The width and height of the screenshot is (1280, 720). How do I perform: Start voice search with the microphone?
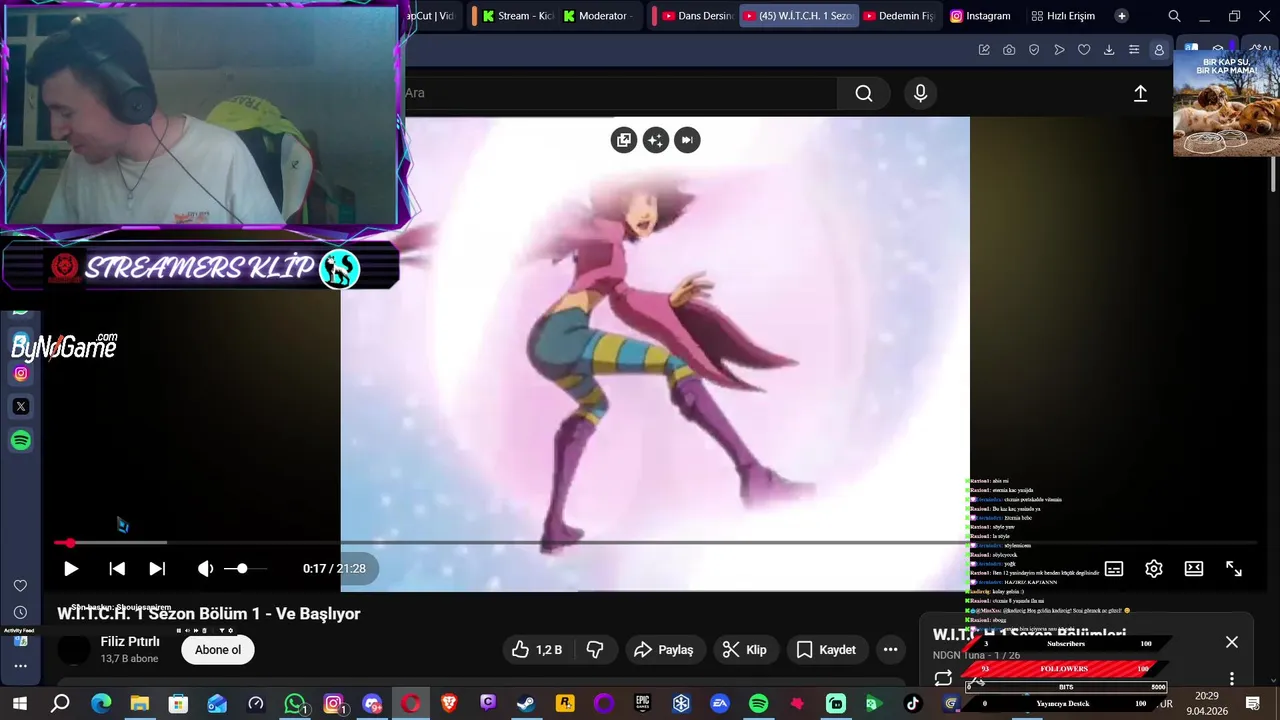coord(921,93)
